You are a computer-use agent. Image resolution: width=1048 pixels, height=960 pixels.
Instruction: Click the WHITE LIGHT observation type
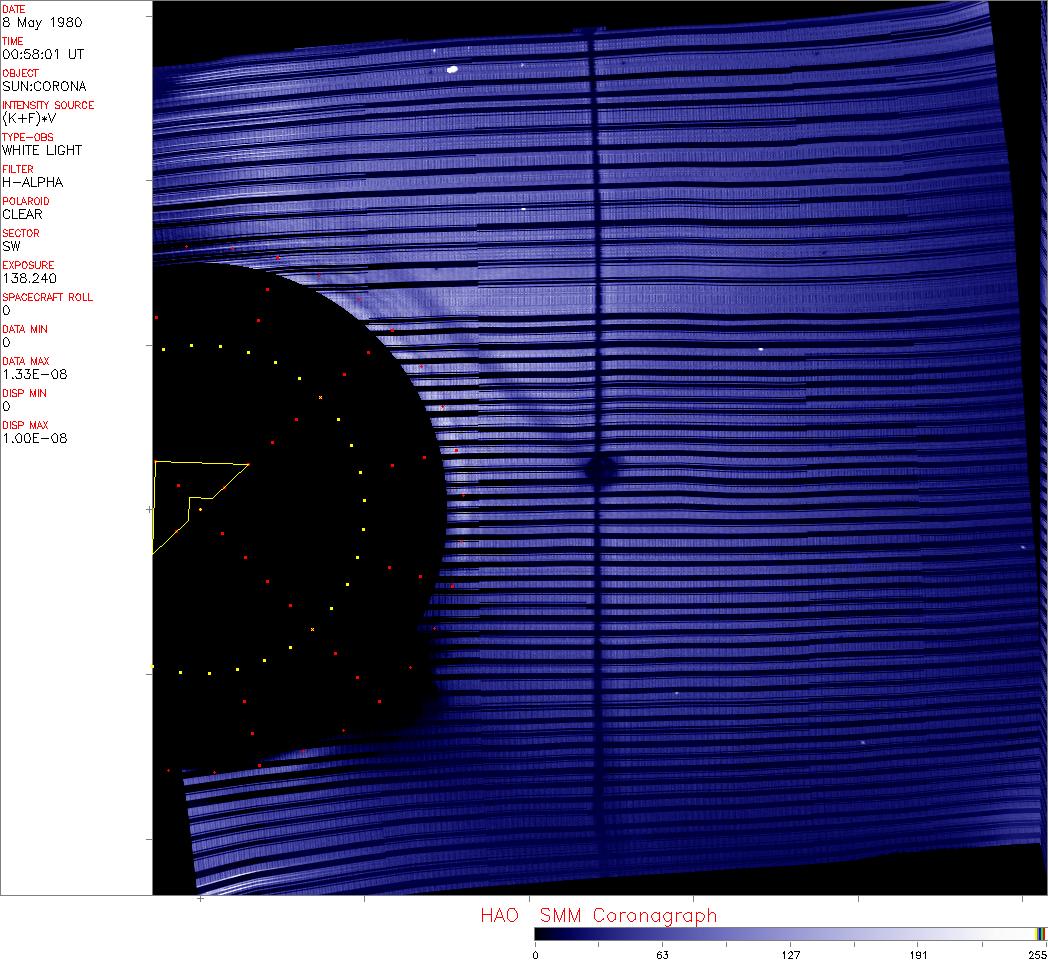[42, 150]
